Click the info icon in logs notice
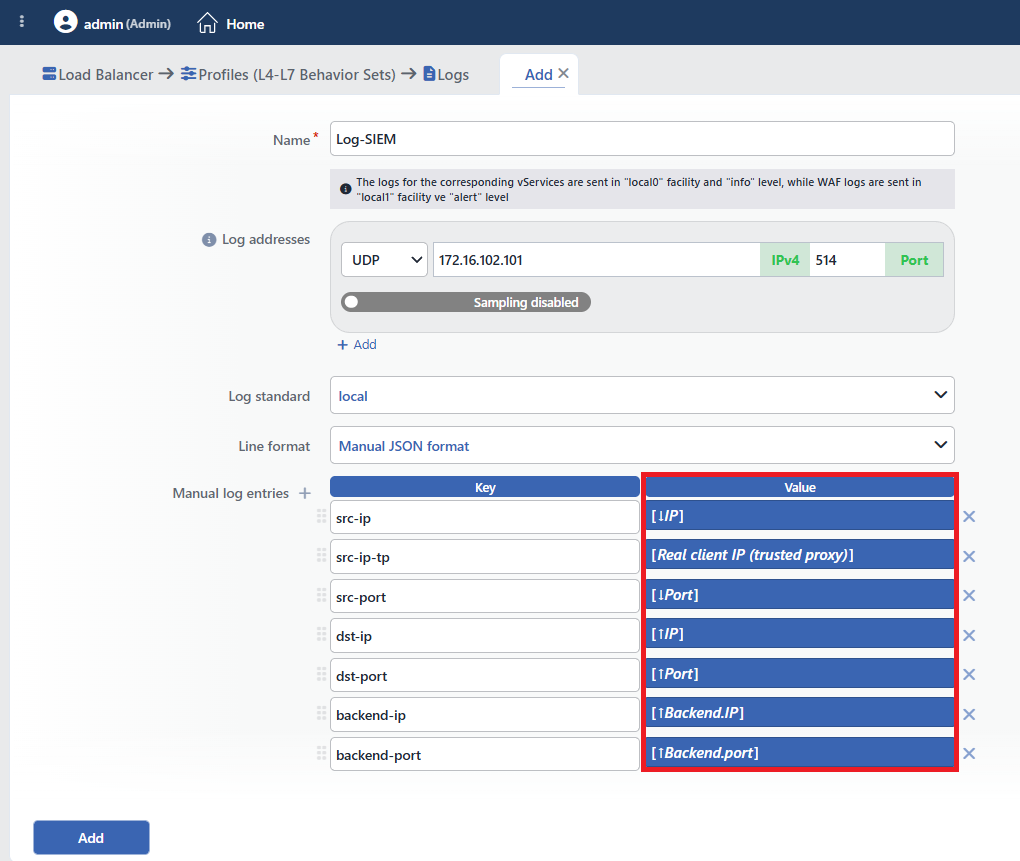This screenshot has height=861, width=1020. (x=345, y=189)
